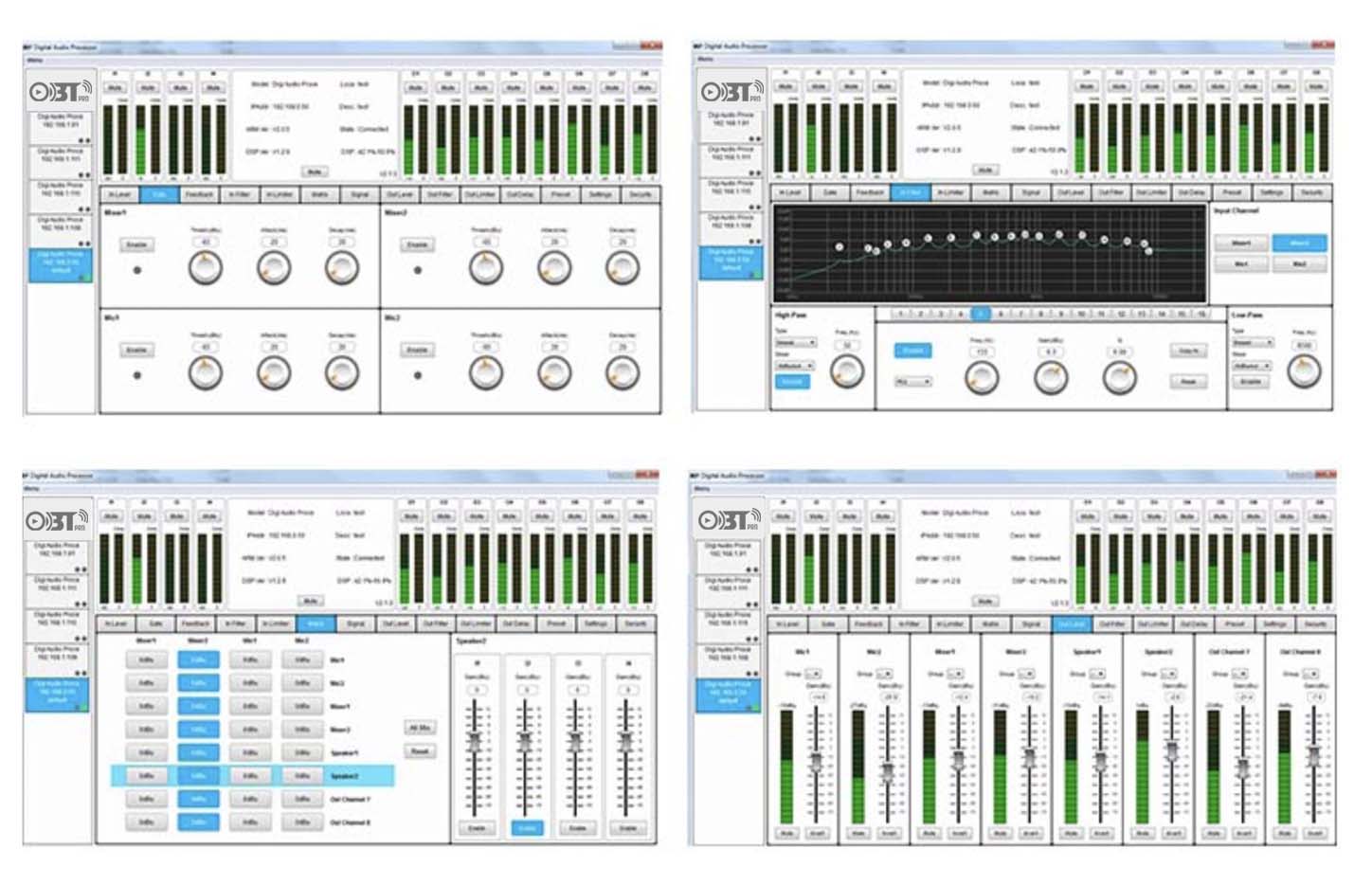Open Settings tab in Out Level window

tap(1275, 623)
